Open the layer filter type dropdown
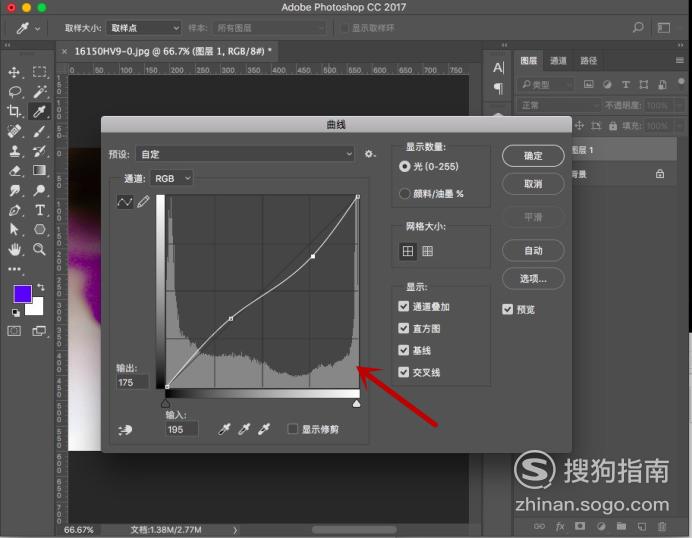 [546, 84]
